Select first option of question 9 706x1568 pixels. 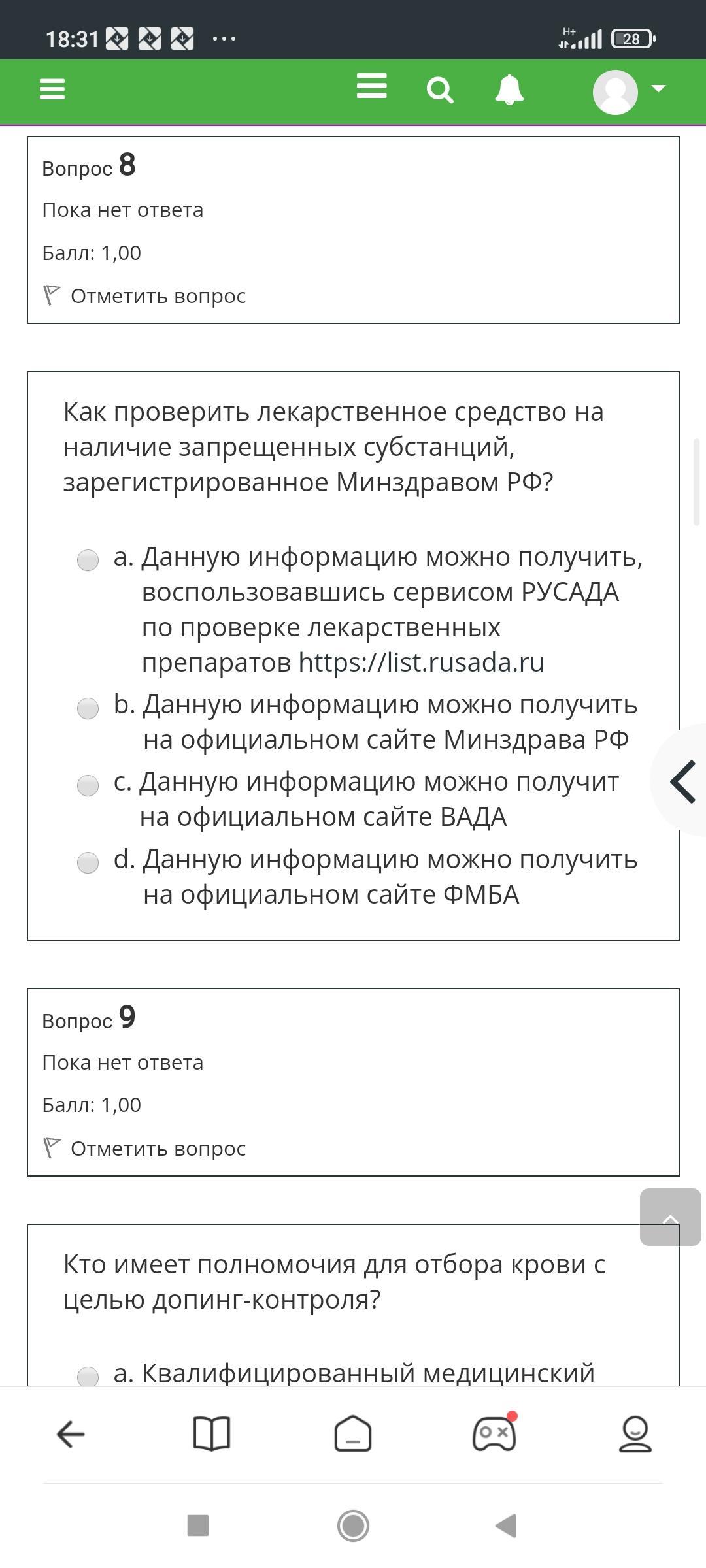[88, 1376]
